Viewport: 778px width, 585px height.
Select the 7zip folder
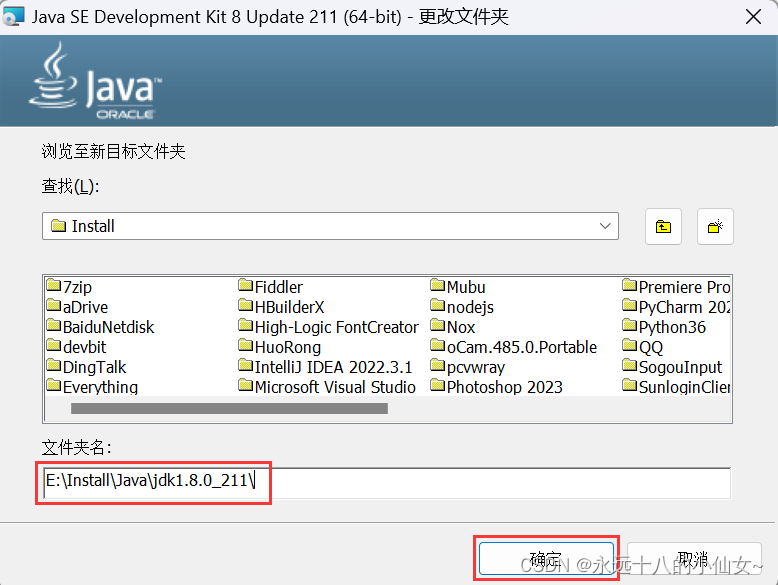click(x=69, y=287)
